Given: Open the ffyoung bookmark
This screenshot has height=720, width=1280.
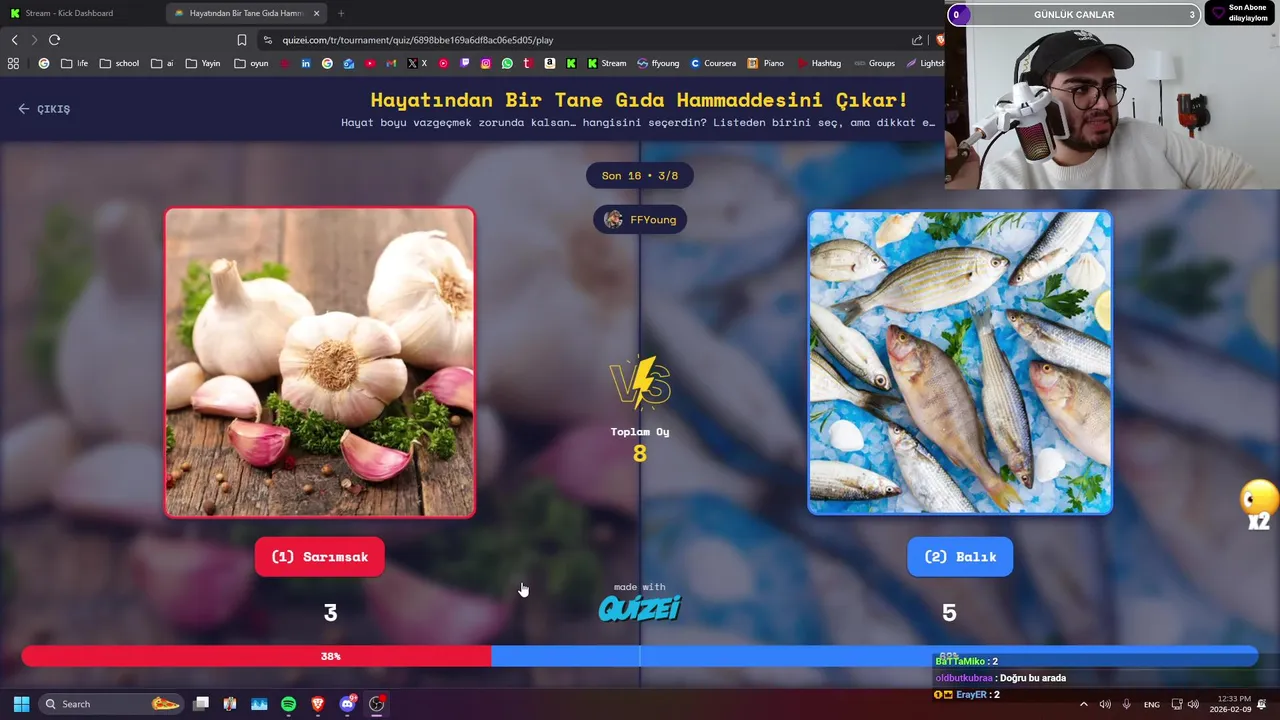Looking at the screenshot, I should pyautogui.click(x=658, y=63).
